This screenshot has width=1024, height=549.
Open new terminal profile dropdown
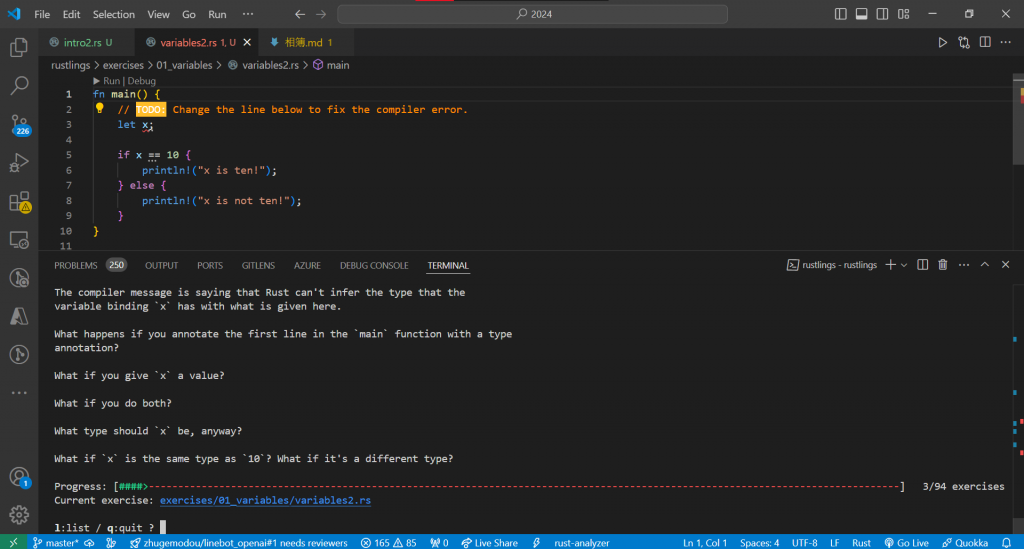904,265
